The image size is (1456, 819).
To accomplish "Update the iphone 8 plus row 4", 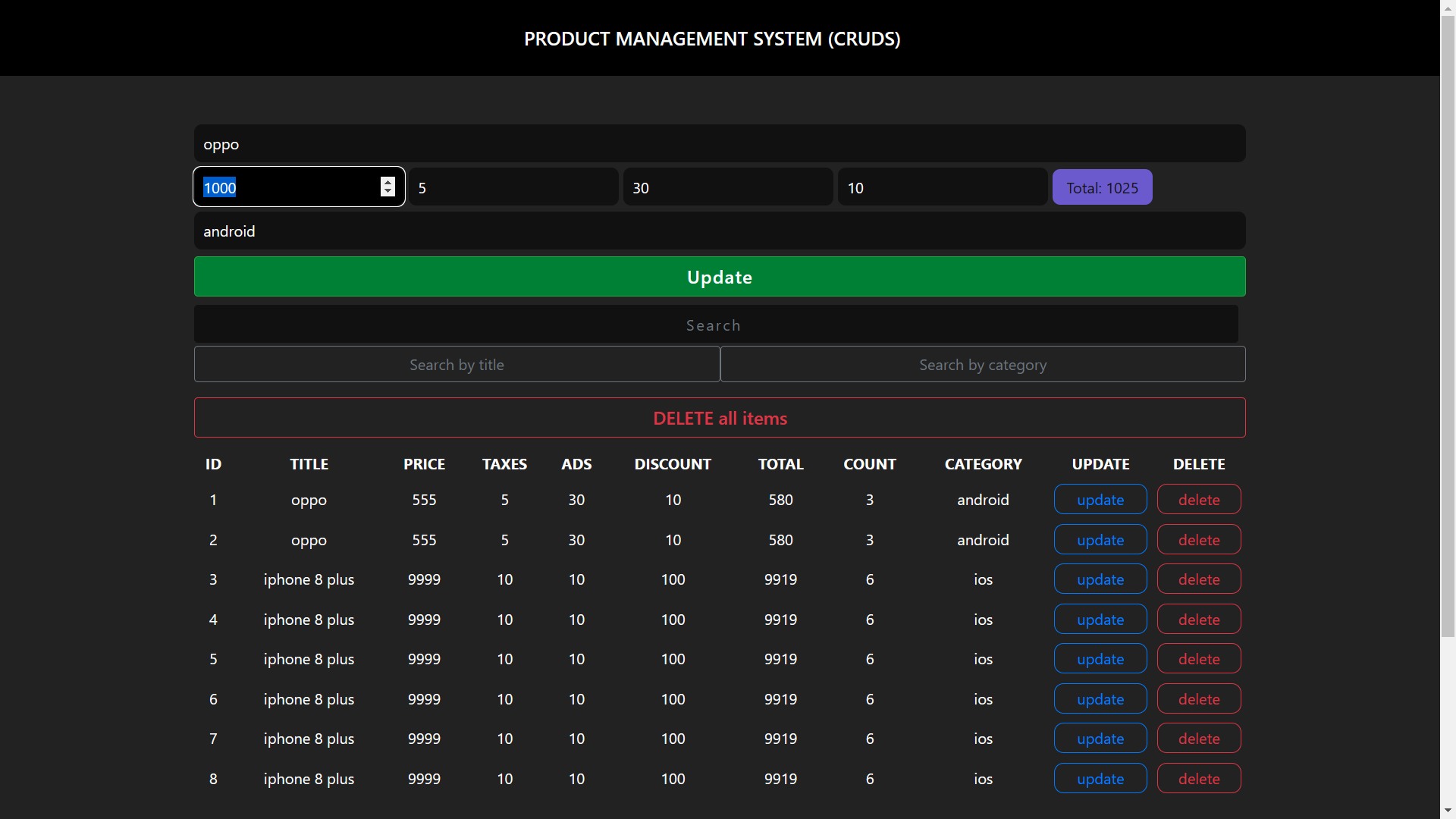I will (1100, 620).
